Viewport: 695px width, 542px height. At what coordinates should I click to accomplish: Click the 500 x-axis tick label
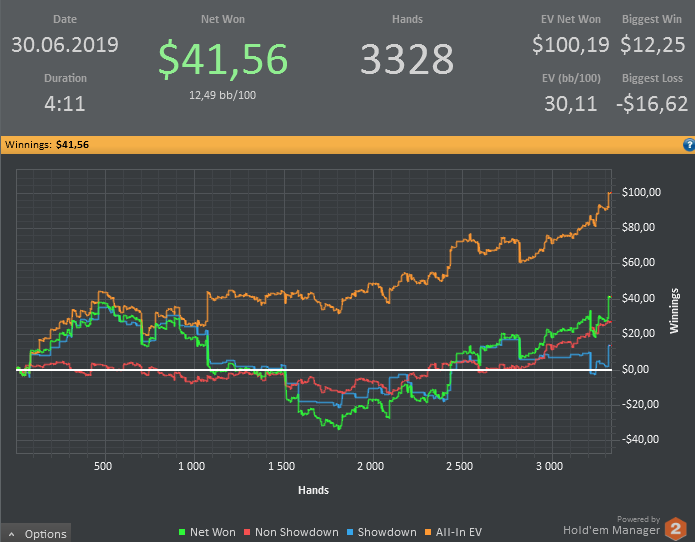103,466
